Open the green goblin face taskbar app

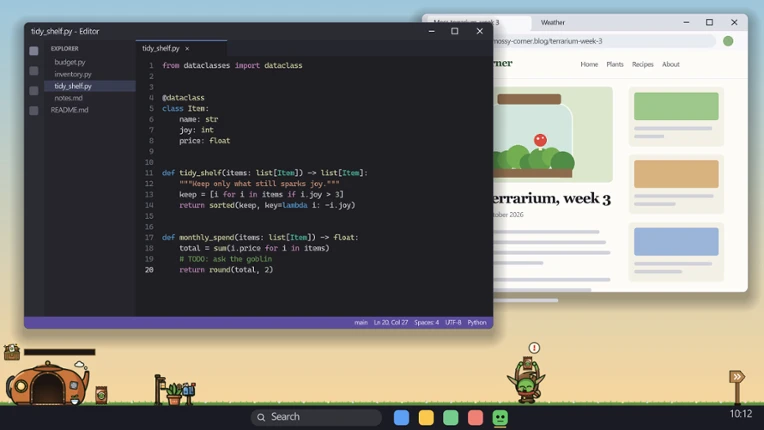500,418
